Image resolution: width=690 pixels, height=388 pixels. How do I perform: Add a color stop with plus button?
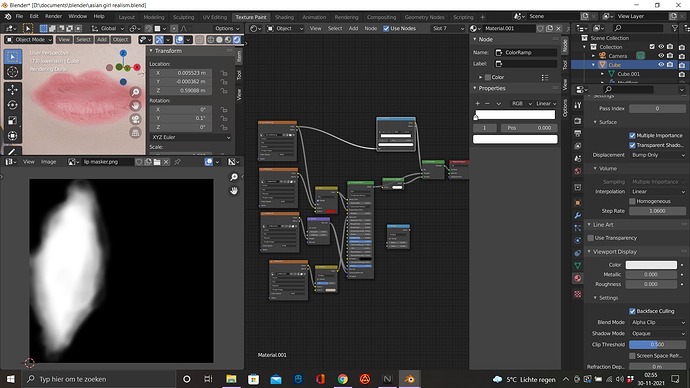[x=477, y=103]
